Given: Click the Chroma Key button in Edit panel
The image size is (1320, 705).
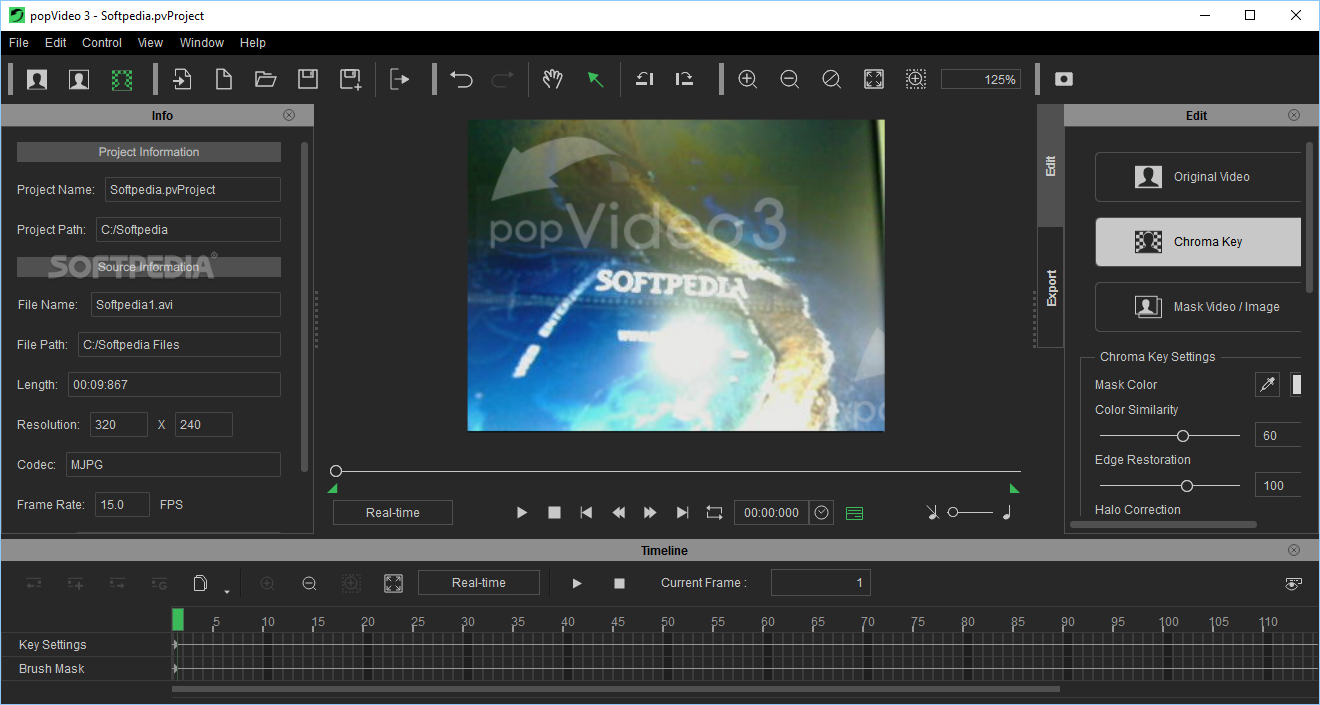Looking at the screenshot, I should point(1198,242).
